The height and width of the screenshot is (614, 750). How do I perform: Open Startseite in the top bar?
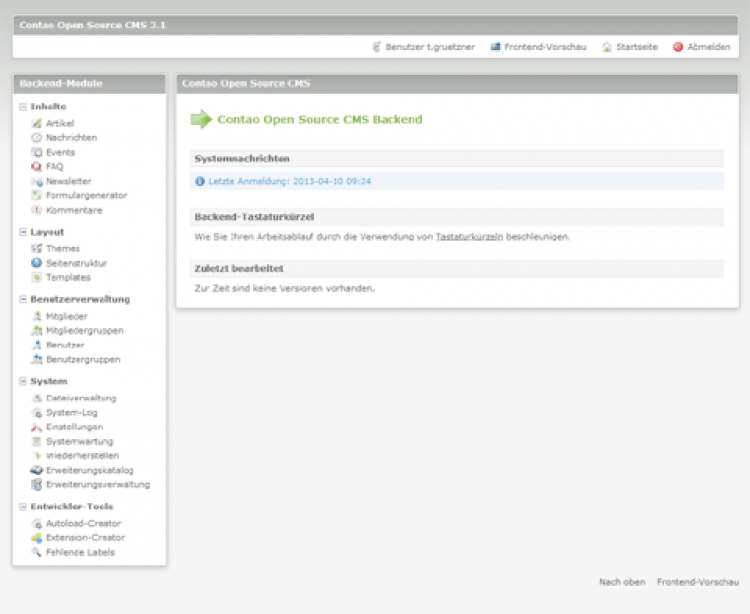[x=636, y=47]
